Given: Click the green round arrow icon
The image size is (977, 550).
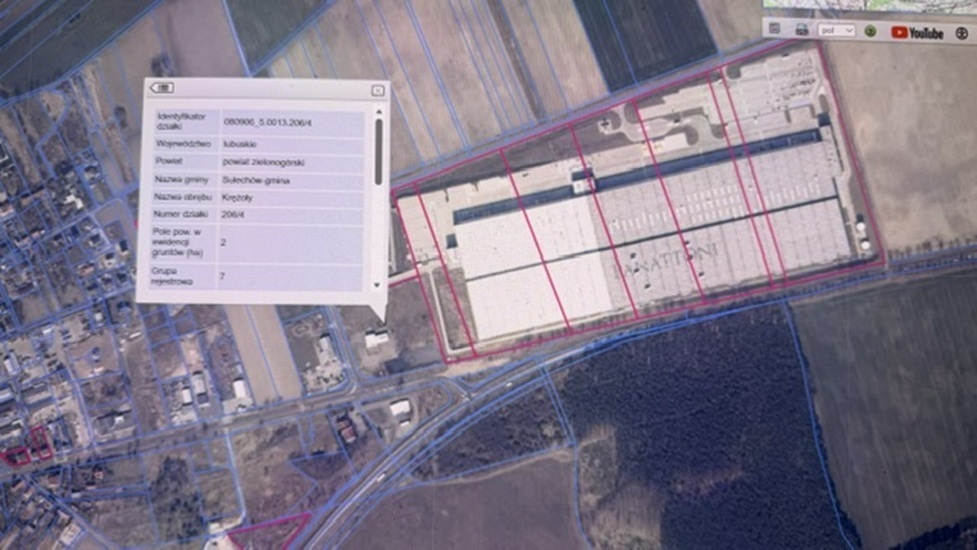Looking at the screenshot, I should [870, 31].
